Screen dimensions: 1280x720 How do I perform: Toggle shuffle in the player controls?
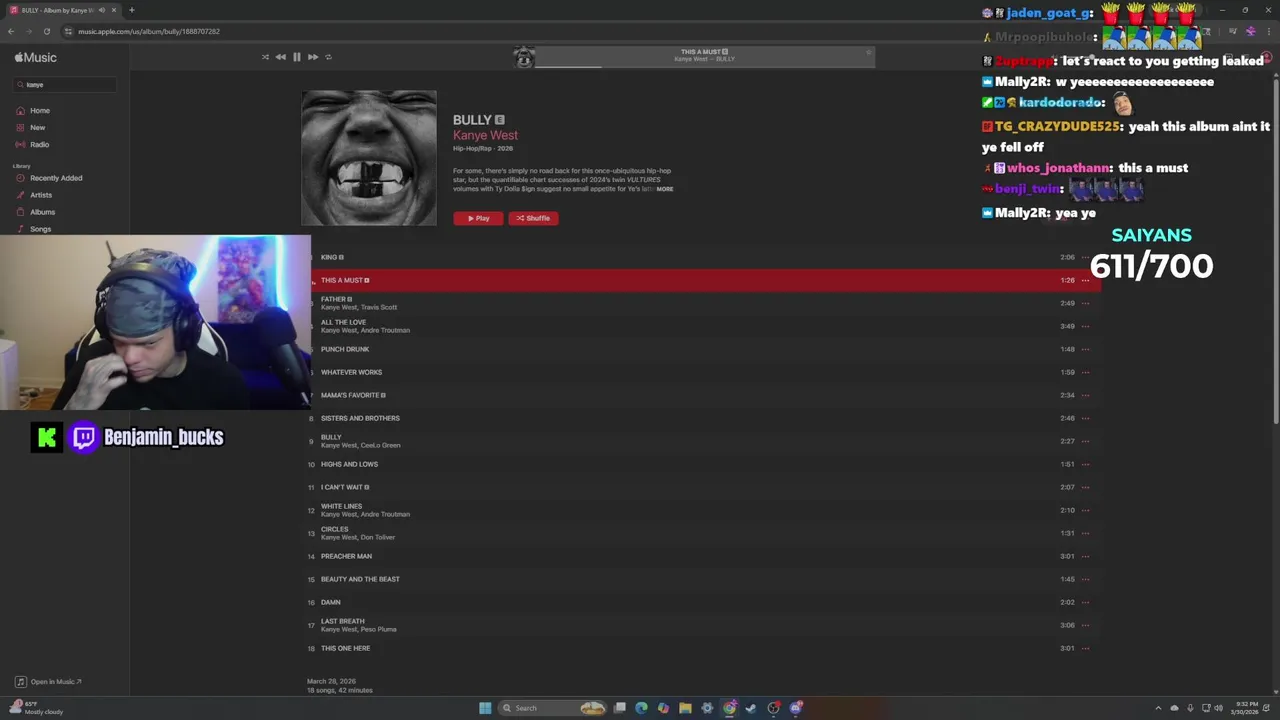265,57
